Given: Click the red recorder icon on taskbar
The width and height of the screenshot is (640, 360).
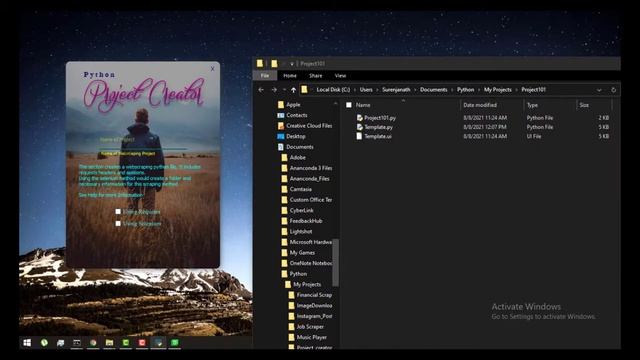Looking at the screenshot, I should tap(142, 343).
